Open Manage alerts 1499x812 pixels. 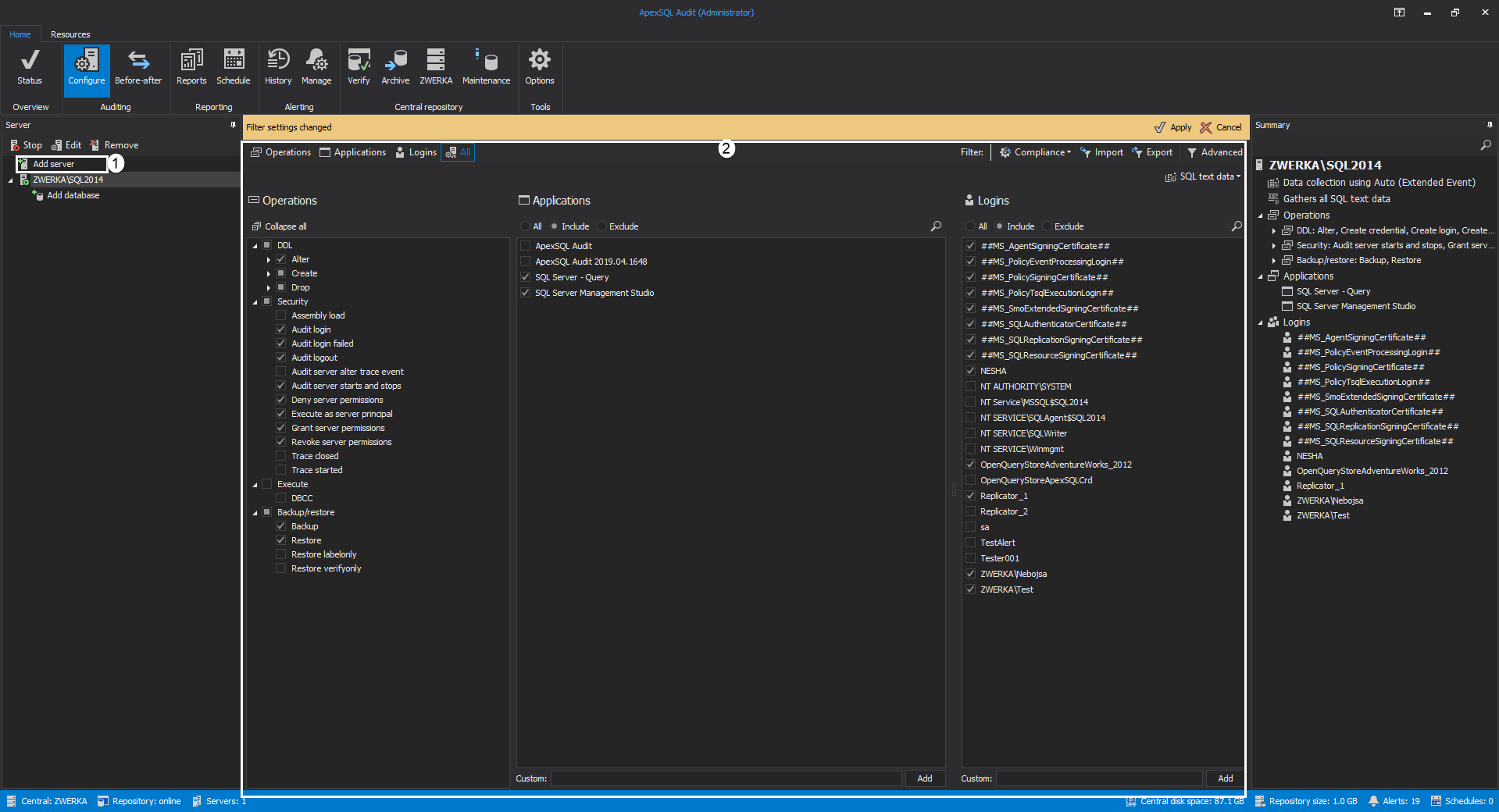(x=316, y=67)
